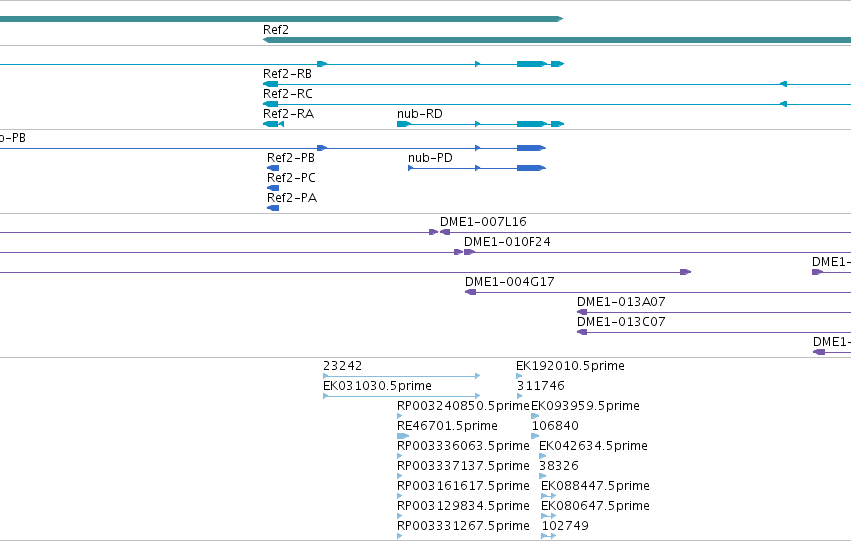Select the nub-PD protein label
The height and width of the screenshot is (541, 851).
pyautogui.click(x=430, y=158)
